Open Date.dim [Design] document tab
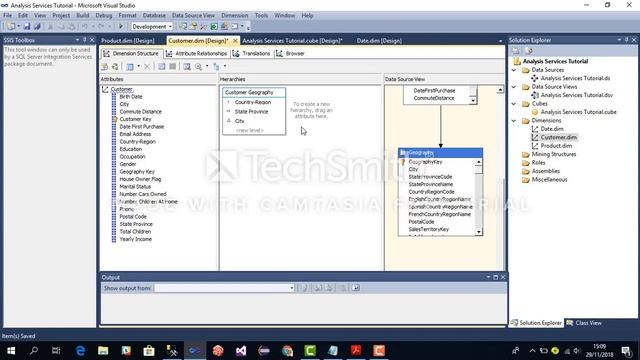The image size is (640, 360). pos(379,41)
